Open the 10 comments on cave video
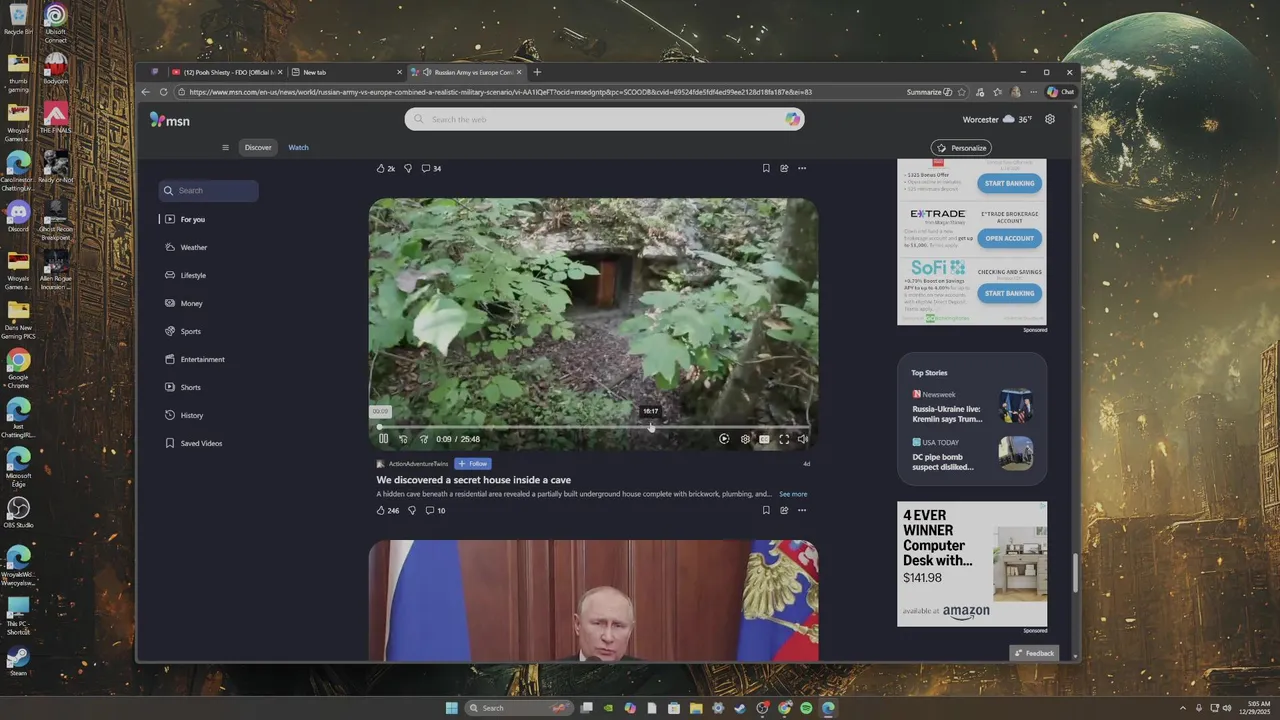Image resolution: width=1280 pixels, height=720 pixels. [x=435, y=510]
